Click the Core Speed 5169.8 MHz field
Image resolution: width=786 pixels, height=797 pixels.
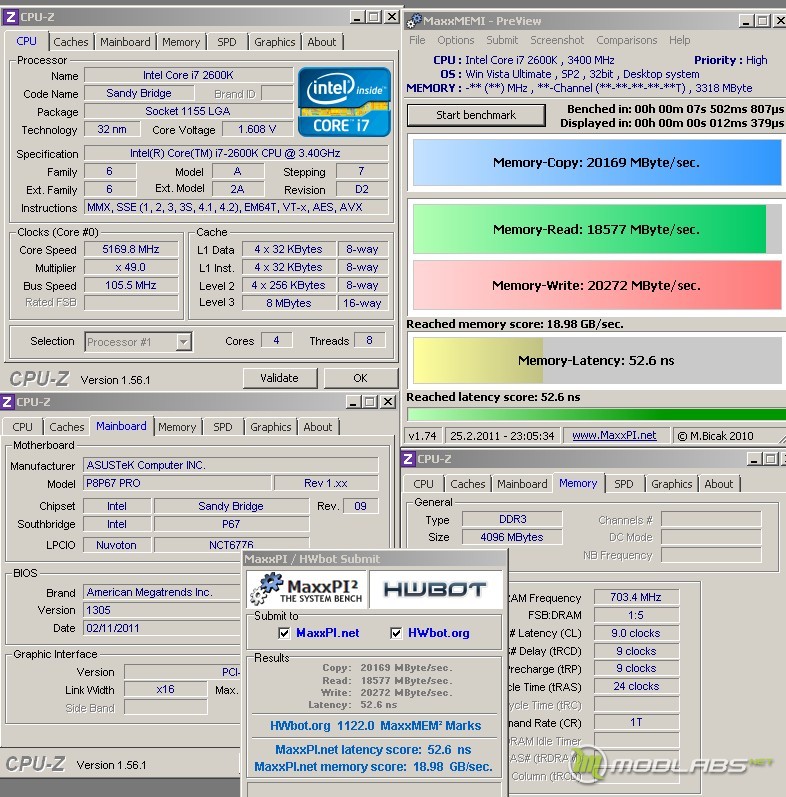tap(131, 249)
